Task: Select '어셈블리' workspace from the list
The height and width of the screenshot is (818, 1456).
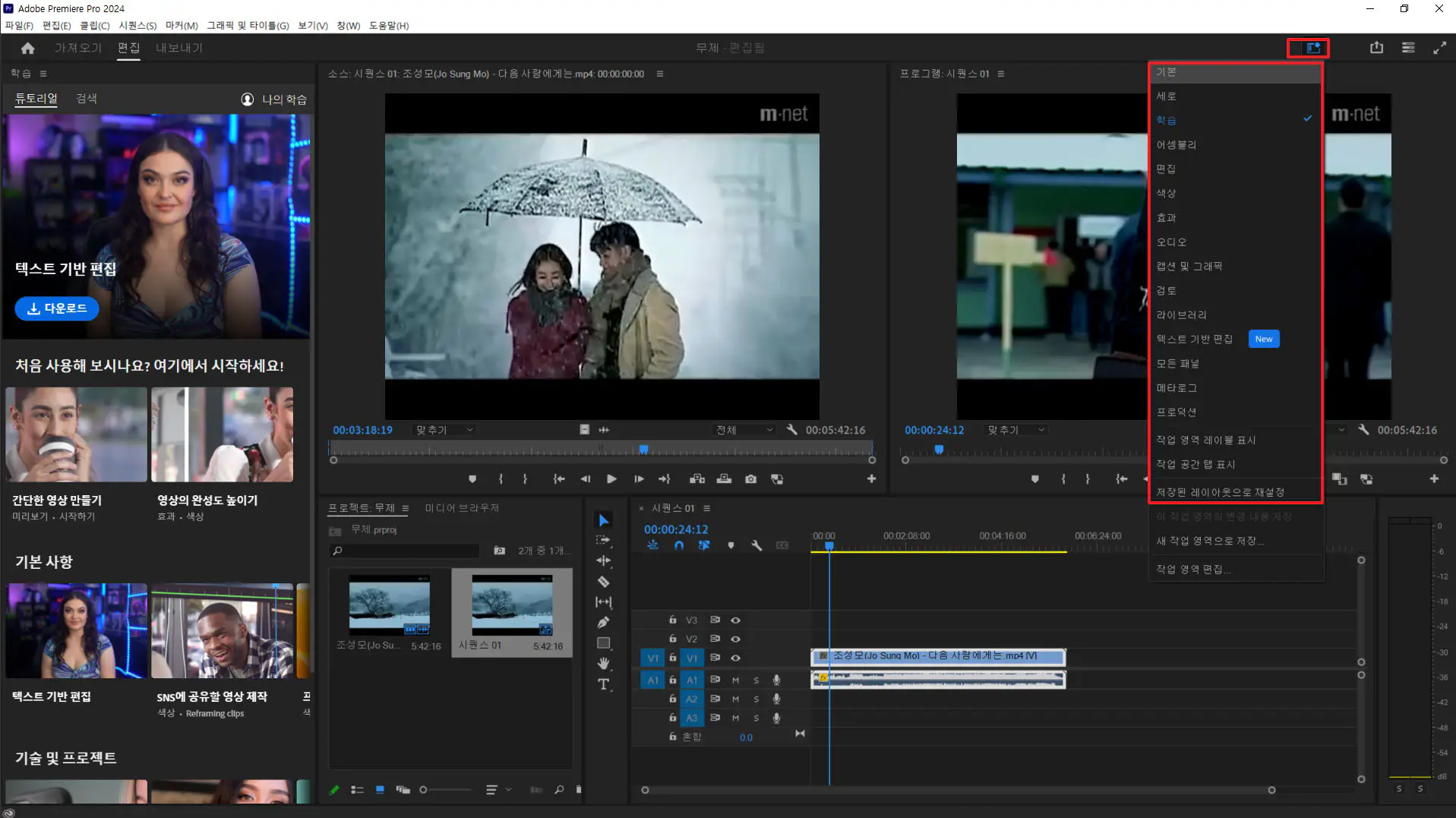Action: (x=1235, y=145)
